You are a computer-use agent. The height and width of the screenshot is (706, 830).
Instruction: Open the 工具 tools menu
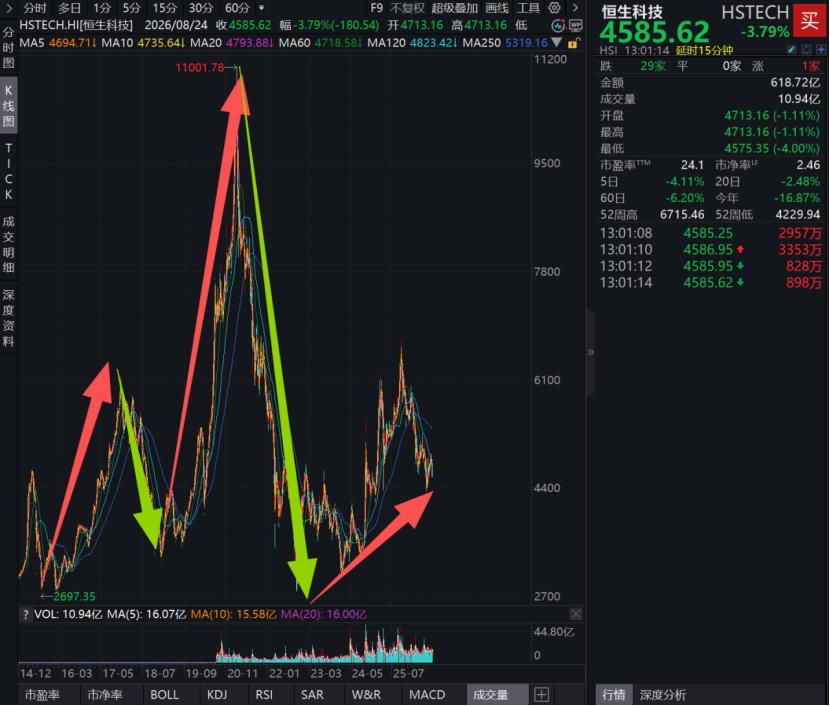click(x=528, y=8)
